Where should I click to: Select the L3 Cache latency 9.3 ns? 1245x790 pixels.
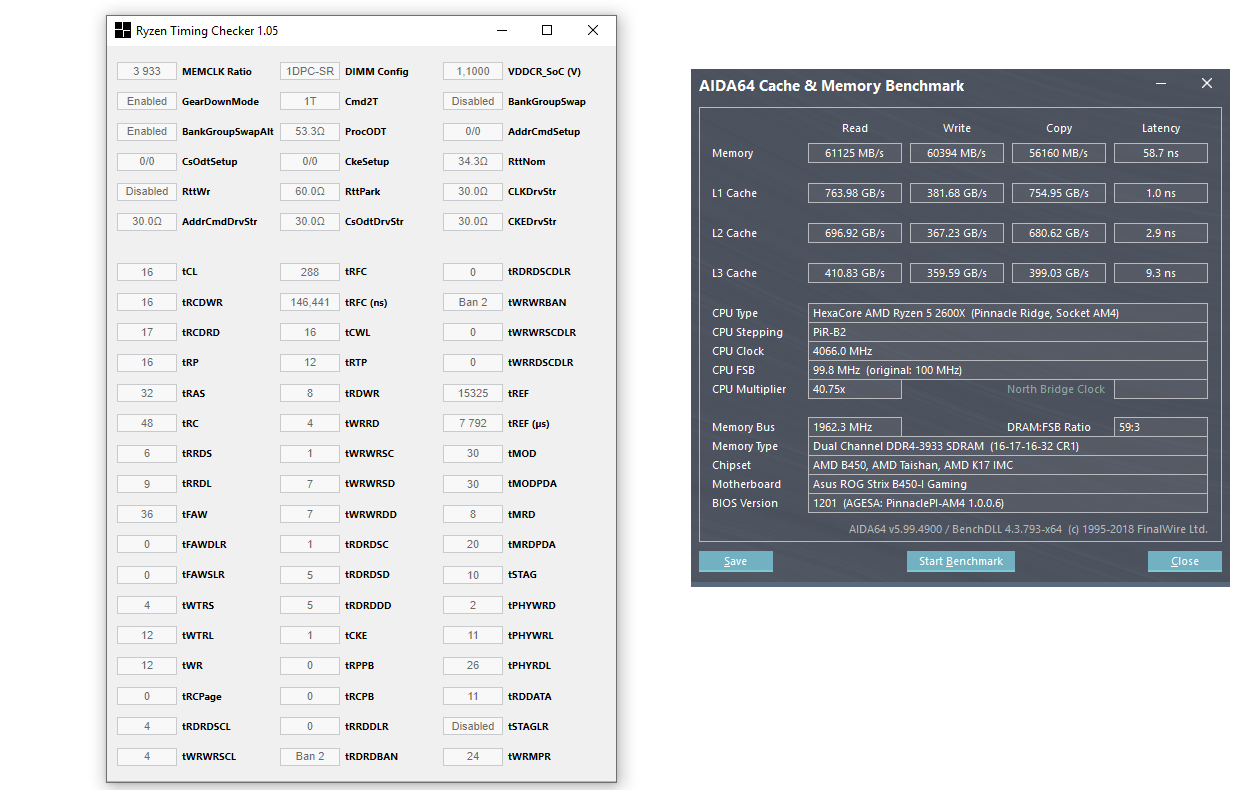tap(1161, 273)
